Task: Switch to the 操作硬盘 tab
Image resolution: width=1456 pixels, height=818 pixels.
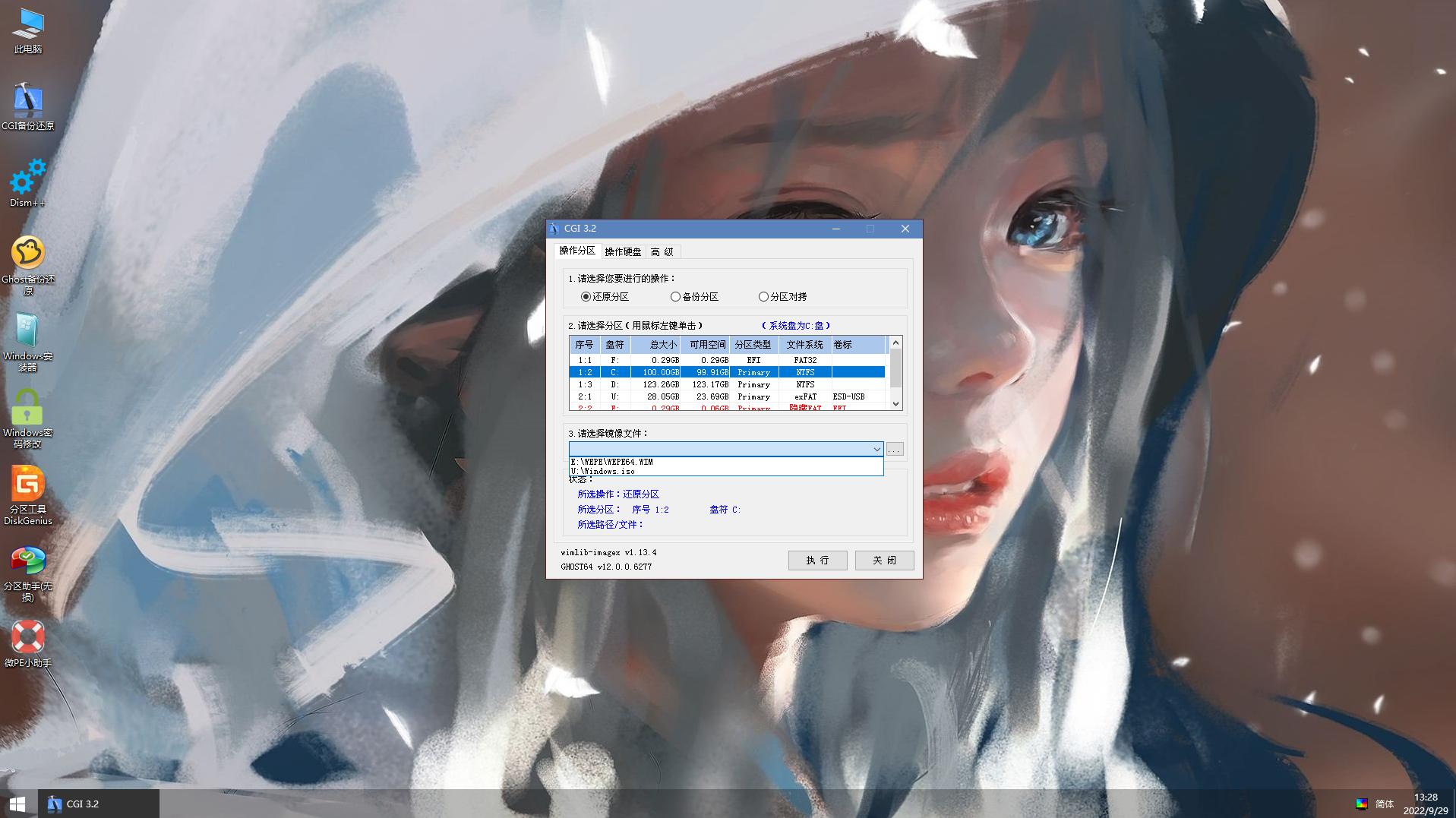Action: [x=623, y=252]
